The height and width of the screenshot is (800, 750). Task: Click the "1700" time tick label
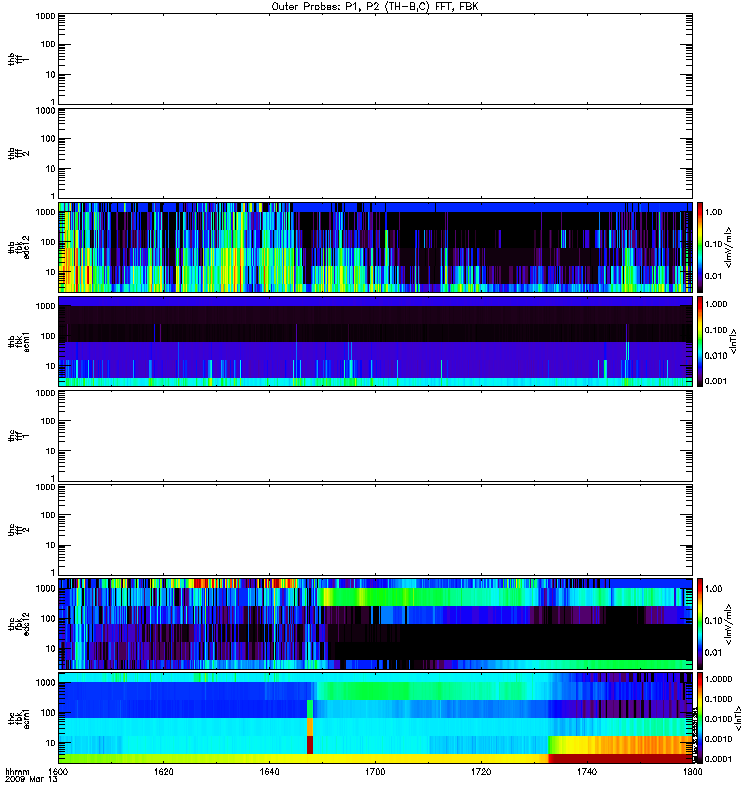pyautogui.click(x=375, y=772)
